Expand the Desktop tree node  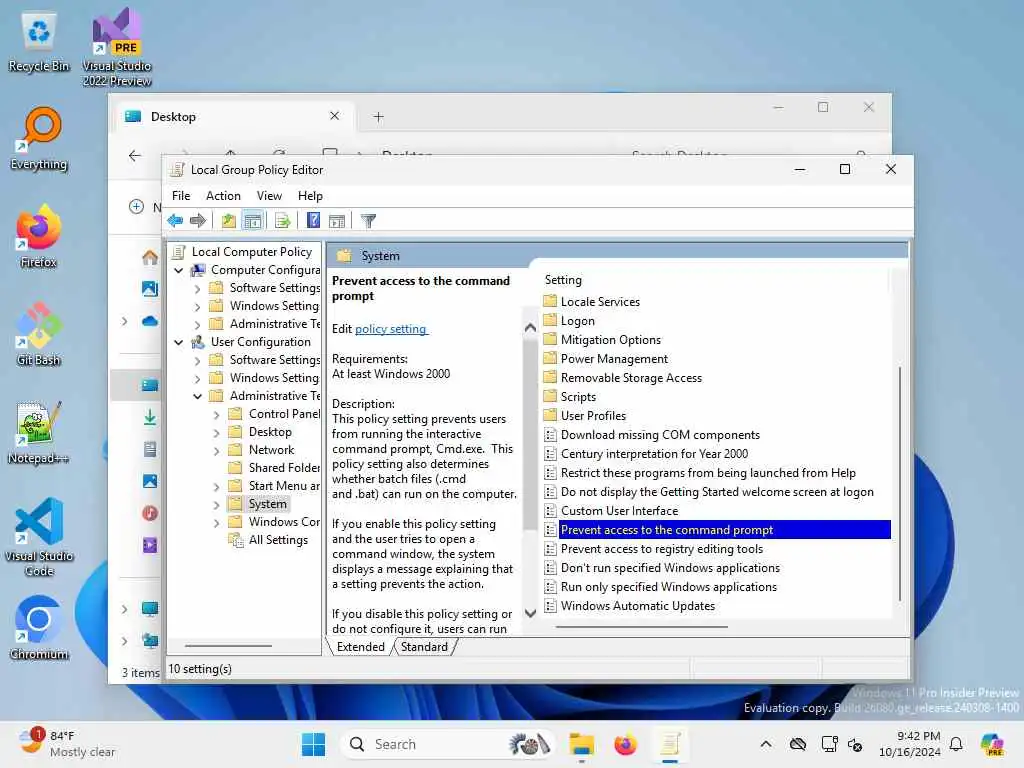[216, 432]
